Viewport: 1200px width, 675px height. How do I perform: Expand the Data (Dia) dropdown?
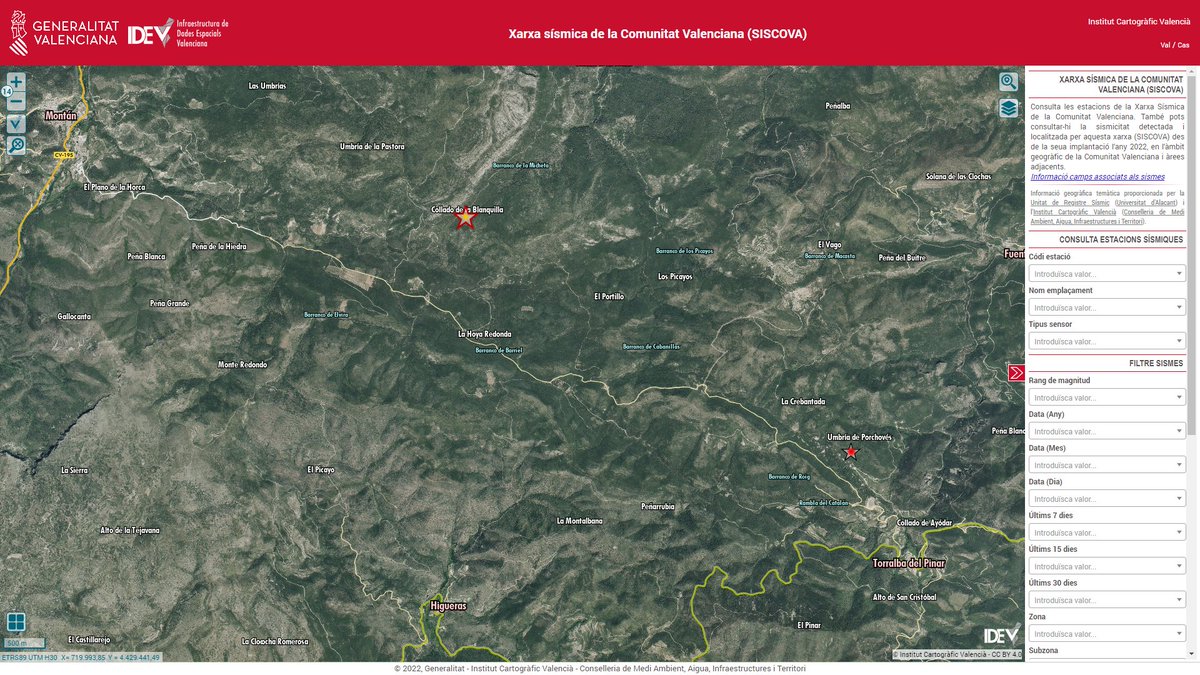[x=1107, y=498]
